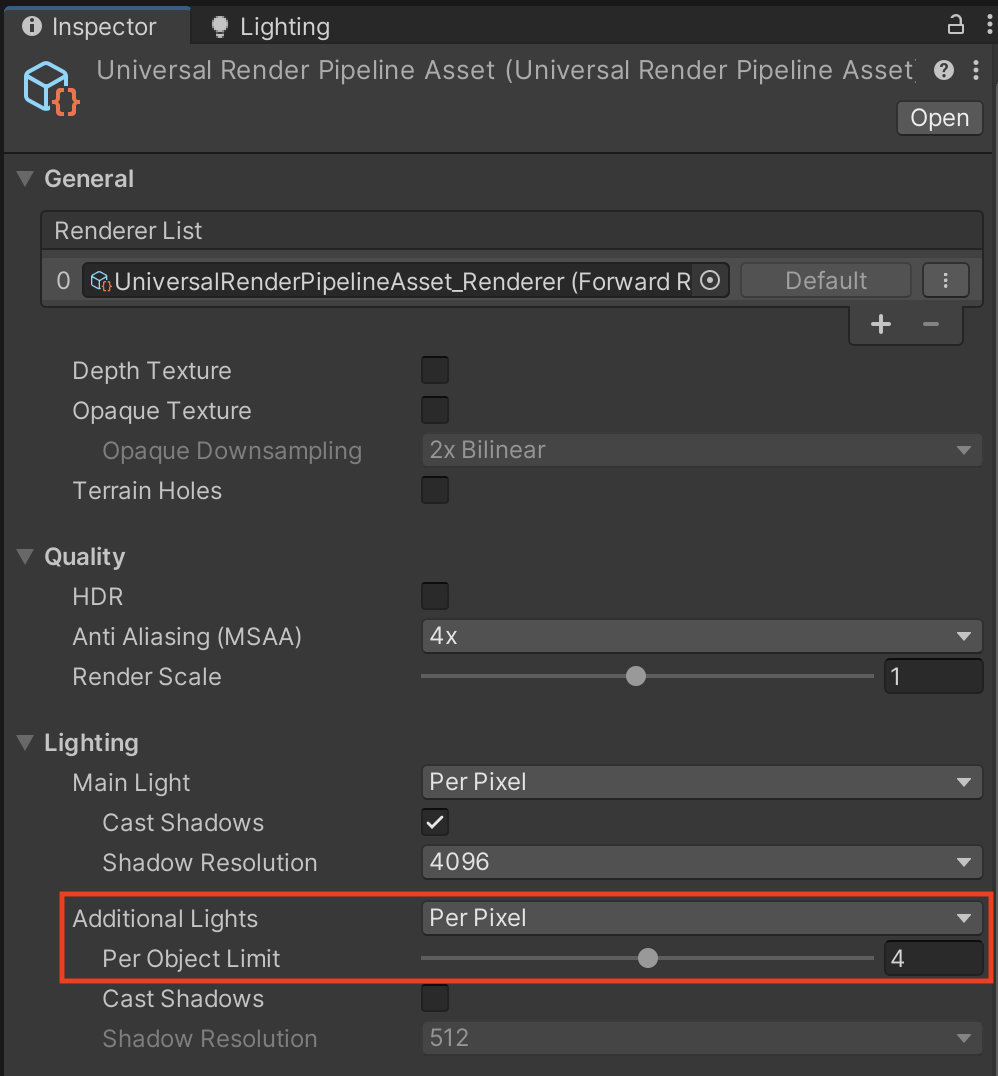
Task: Open the Opaque Downsampling dropdown
Action: (x=701, y=450)
